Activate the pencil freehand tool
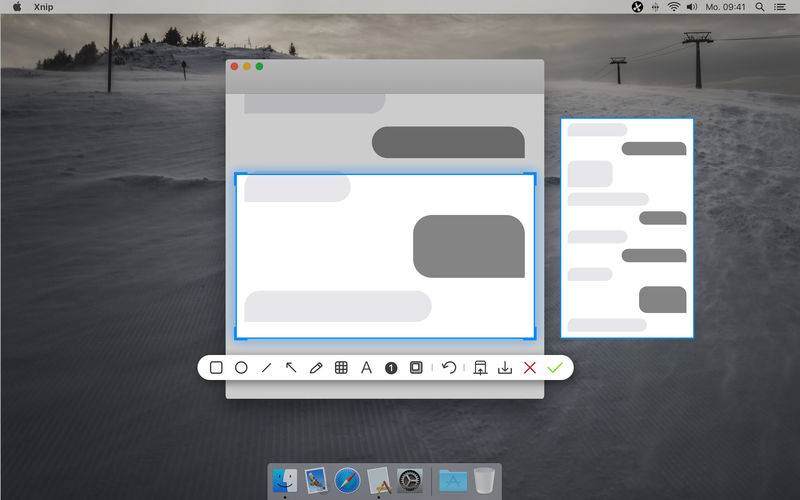Image resolution: width=800 pixels, height=500 pixels. point(316,367)
